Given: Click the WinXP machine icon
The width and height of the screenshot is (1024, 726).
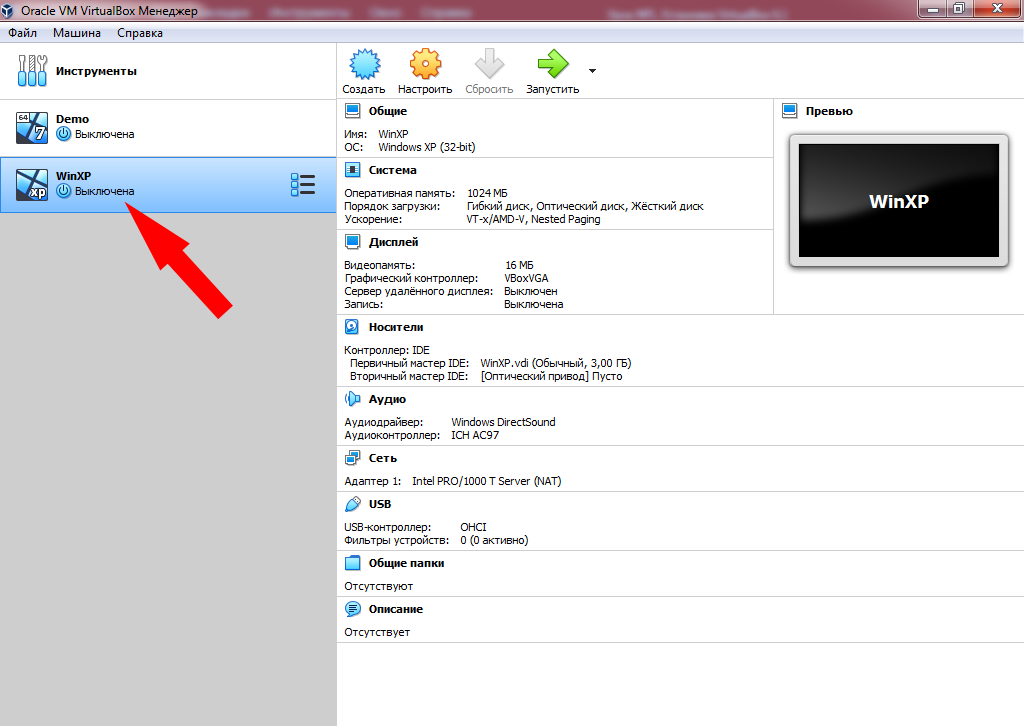Looking at the screenshot, I should [x=32, y=184].
